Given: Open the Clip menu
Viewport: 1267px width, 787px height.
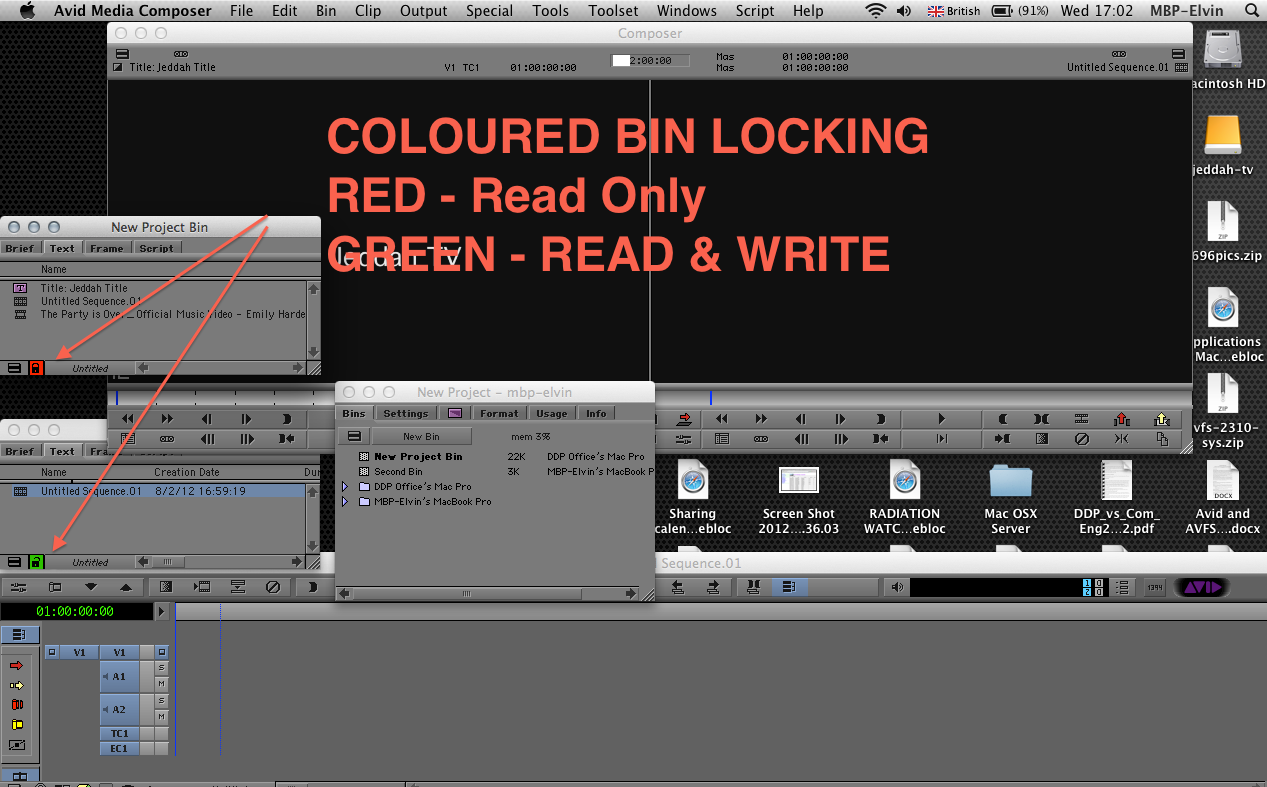Looking at the screenshot, I should 368,11.
